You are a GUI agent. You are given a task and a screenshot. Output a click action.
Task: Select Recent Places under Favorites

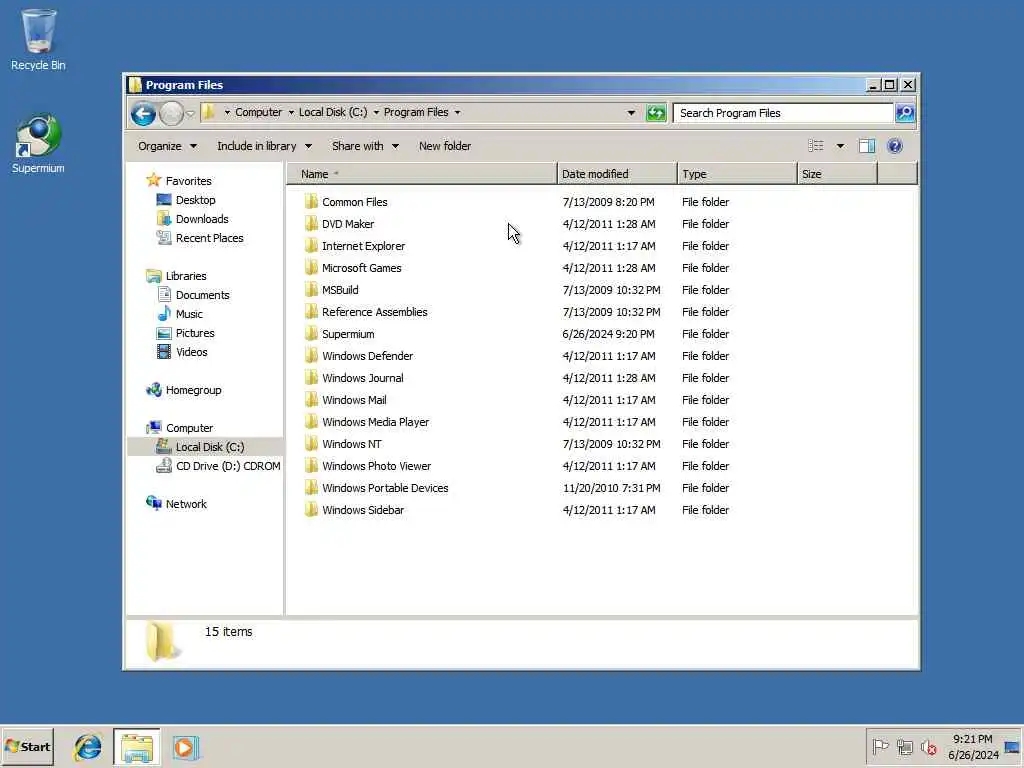coord(209,238)
